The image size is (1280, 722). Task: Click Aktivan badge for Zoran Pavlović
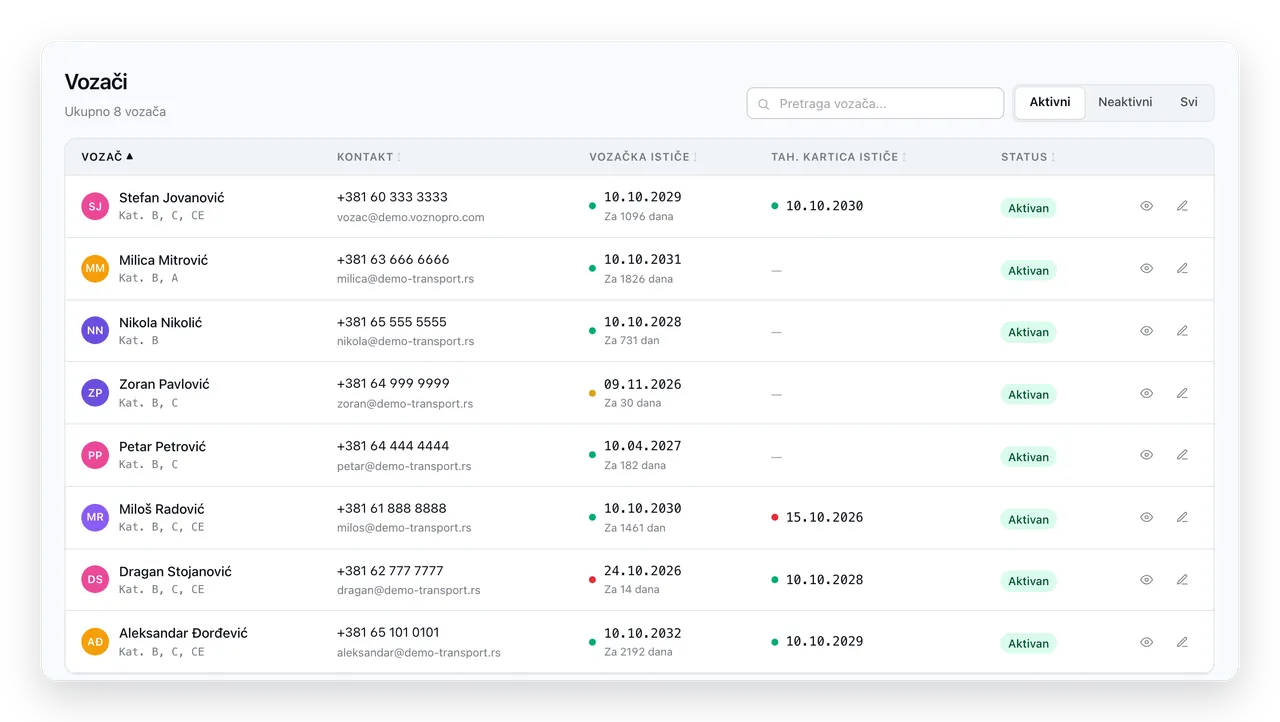1028,395
